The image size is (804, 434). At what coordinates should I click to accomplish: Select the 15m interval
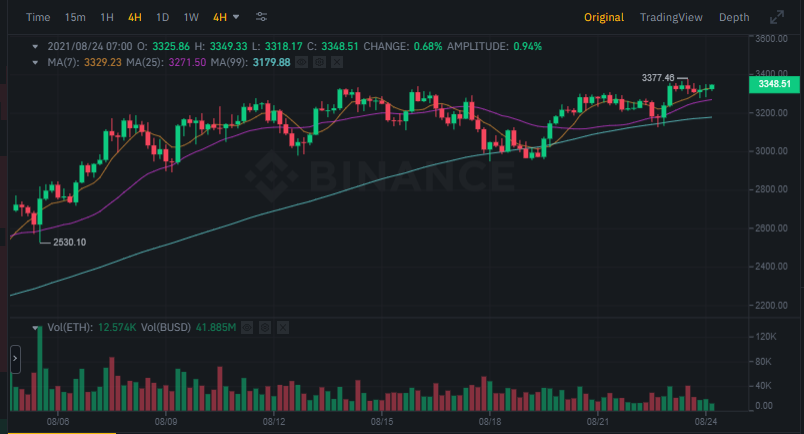[74, 17]
